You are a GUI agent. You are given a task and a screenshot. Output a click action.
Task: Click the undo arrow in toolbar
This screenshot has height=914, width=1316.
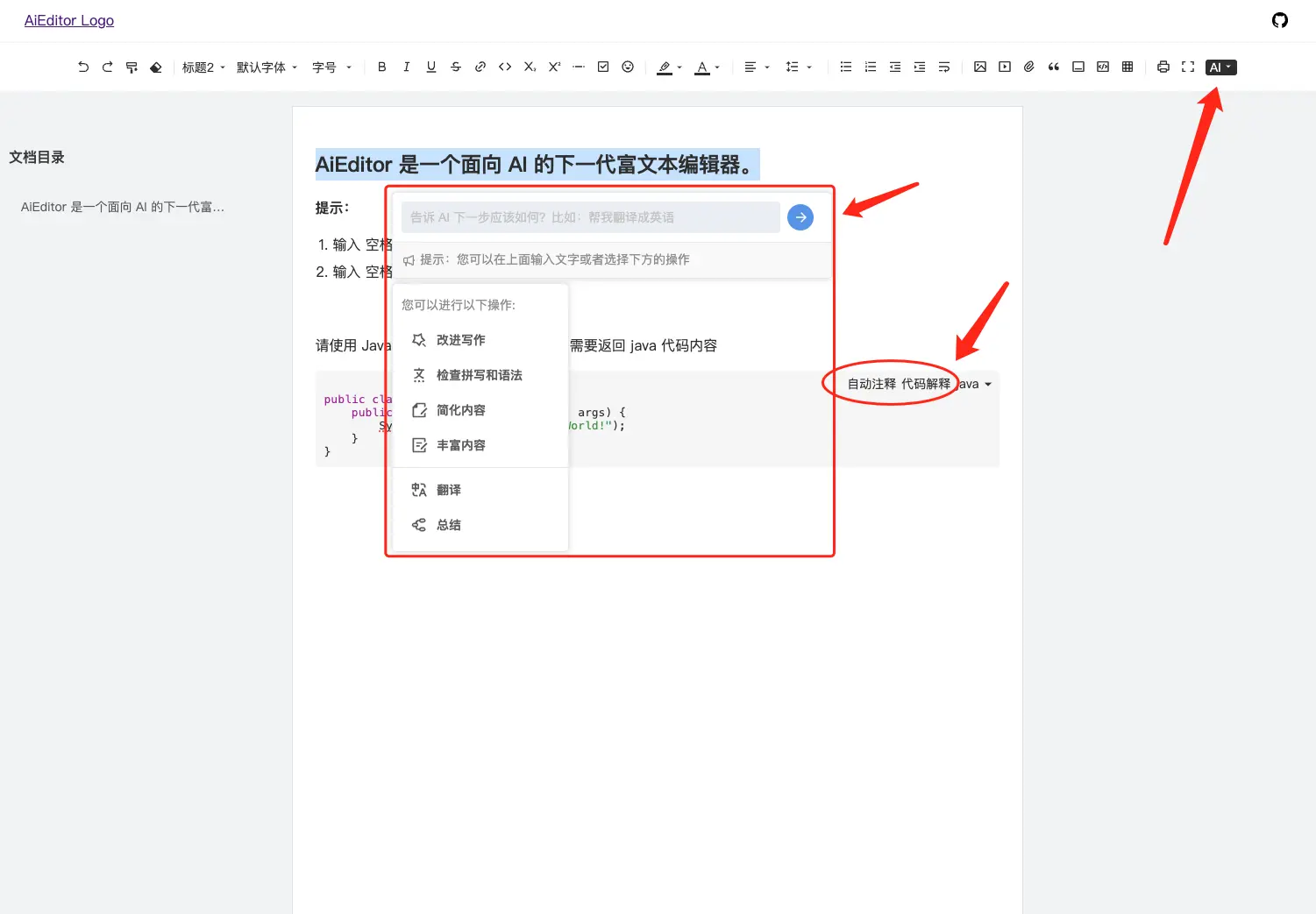tap(83, 67)
